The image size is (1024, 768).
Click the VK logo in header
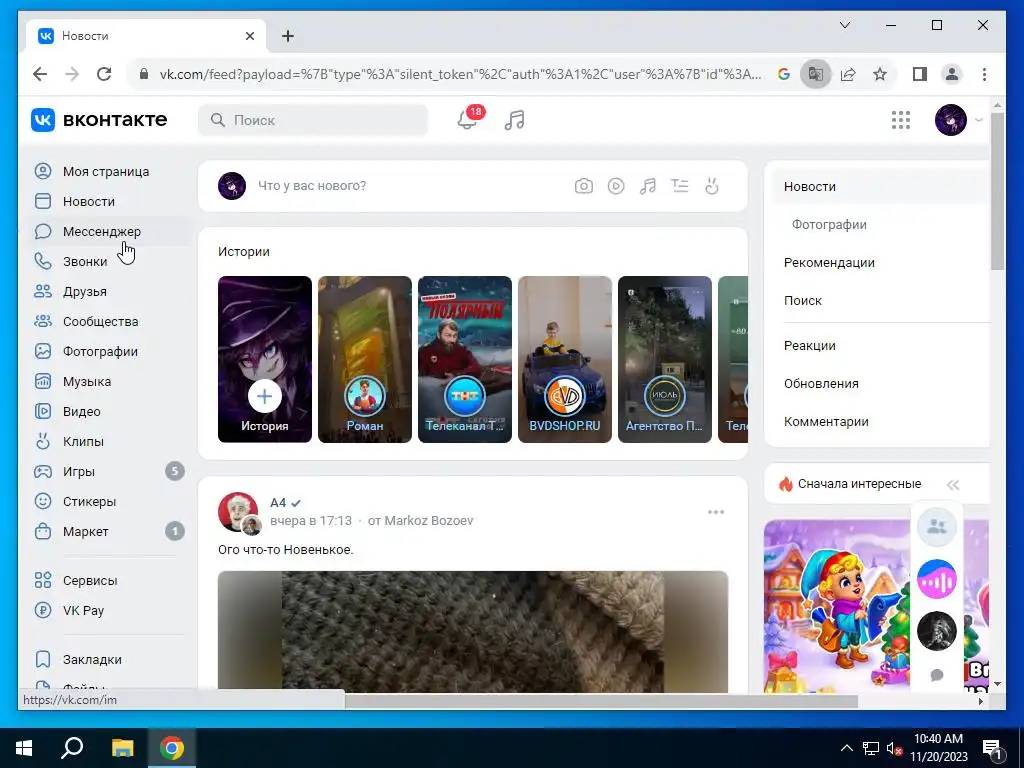pyautogui.click(x=99, y=120)
